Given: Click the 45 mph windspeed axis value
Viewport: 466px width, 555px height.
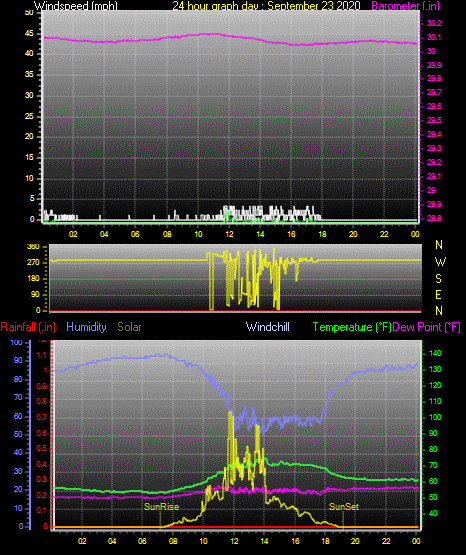Looking at the screenshot, I should (29, 34).
